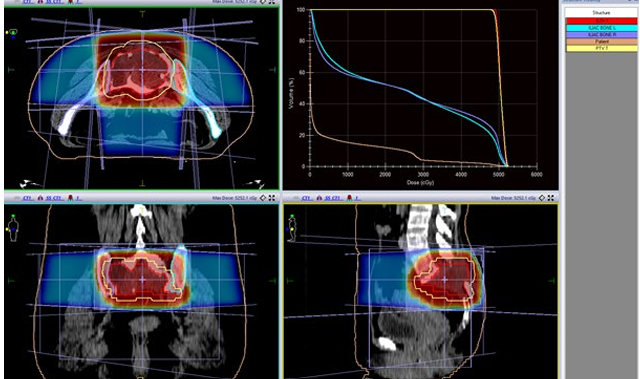Maximize the coronal view with expand icon
640x379 pixels.
[271, 198]
